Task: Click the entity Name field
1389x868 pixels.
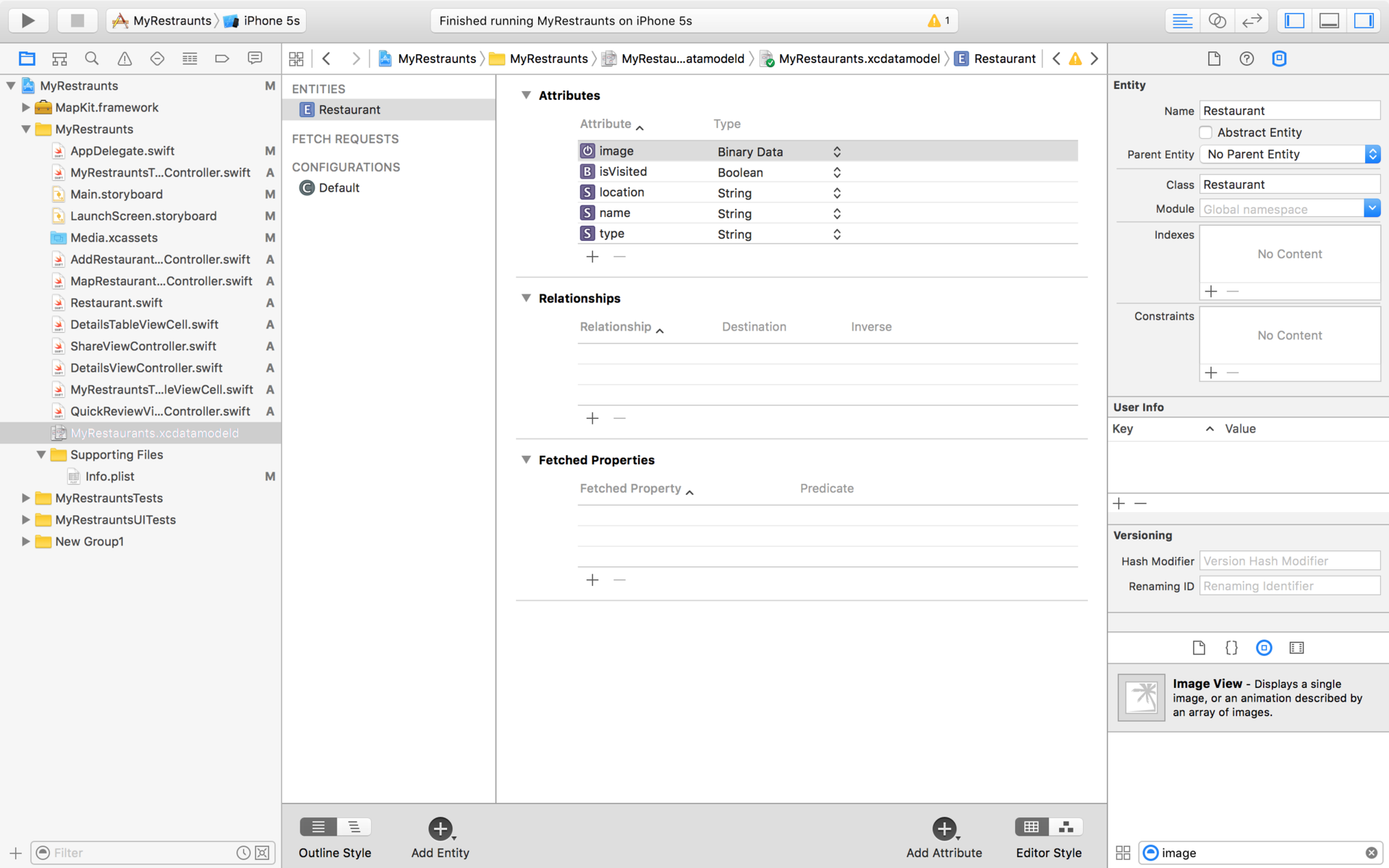Action: coord(1290,111)
